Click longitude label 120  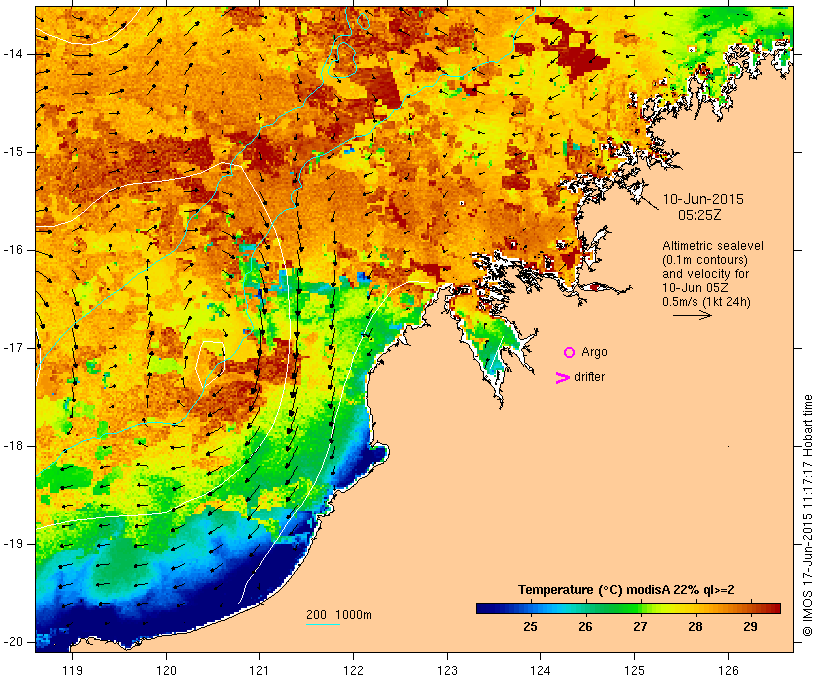point(166,670)
